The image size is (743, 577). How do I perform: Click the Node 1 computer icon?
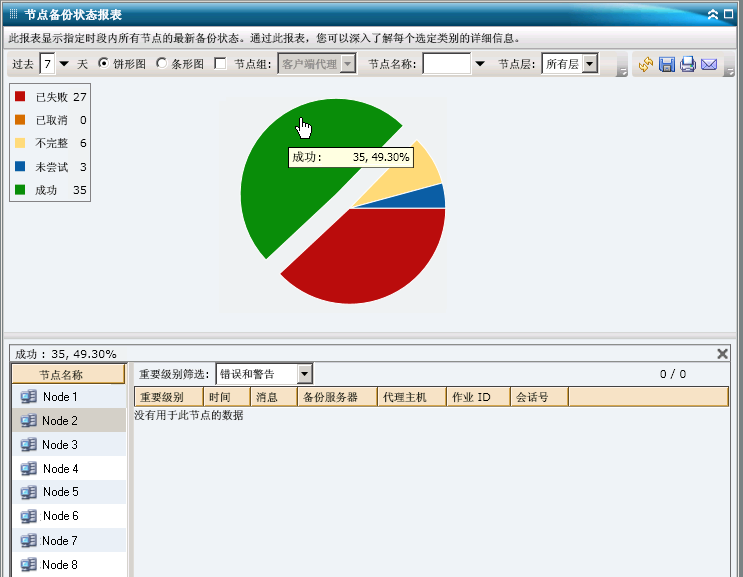[29, 397]
